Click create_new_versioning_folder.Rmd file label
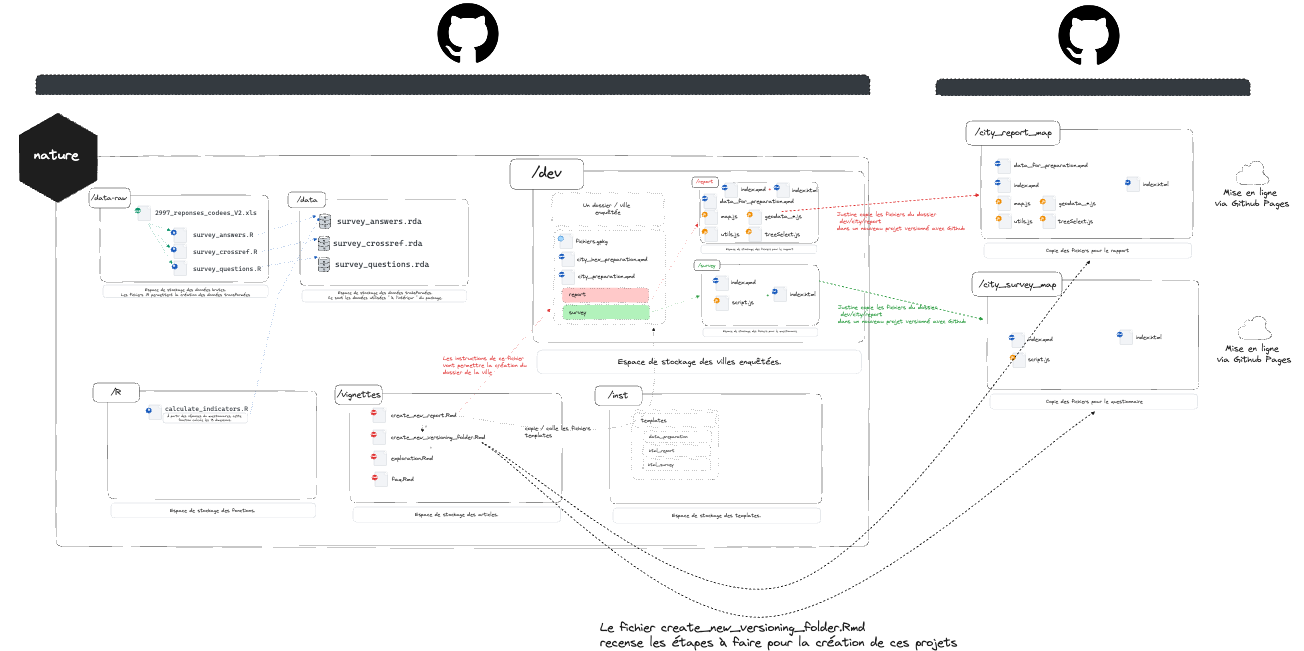This screenshot has height=651, width=1304. 437,437
